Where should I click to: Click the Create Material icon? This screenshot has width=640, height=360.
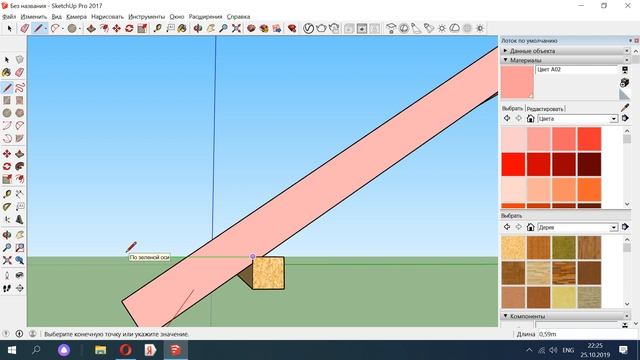pyautogui.click(x=624, y=83)
